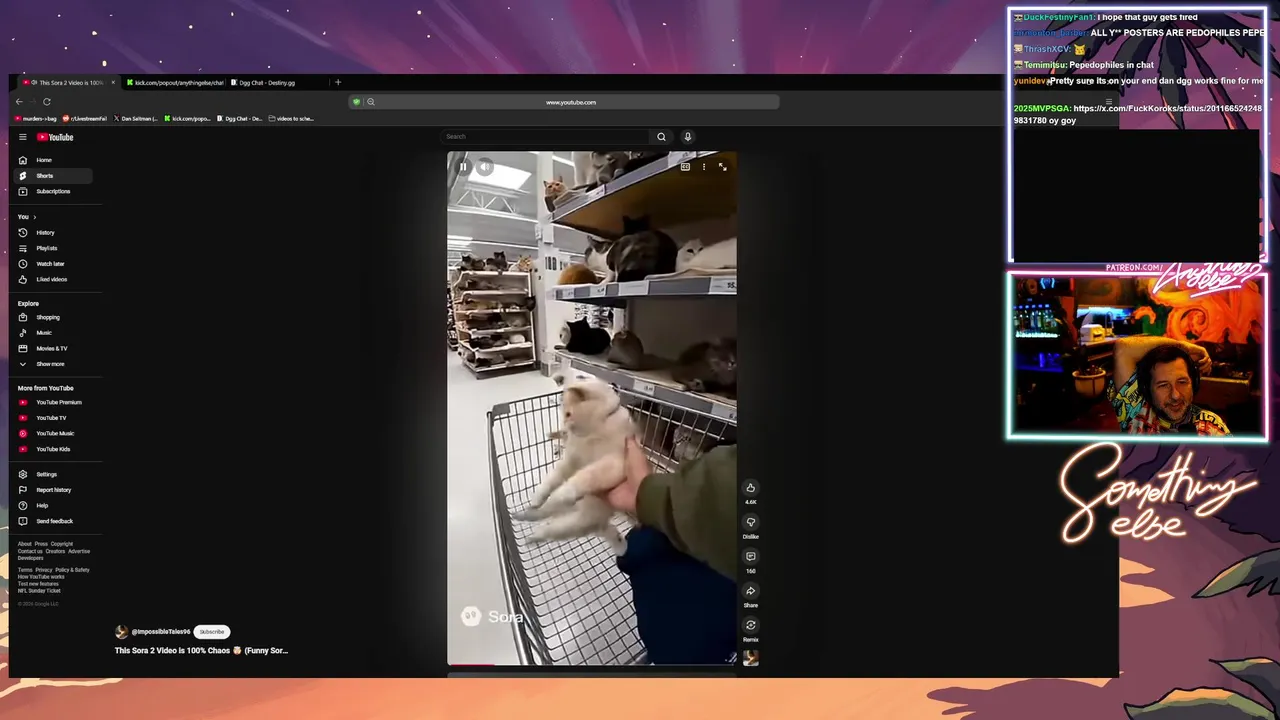Reload the current page
The height and width of the screenshot is (720, 1280).
tap(47, 101)
